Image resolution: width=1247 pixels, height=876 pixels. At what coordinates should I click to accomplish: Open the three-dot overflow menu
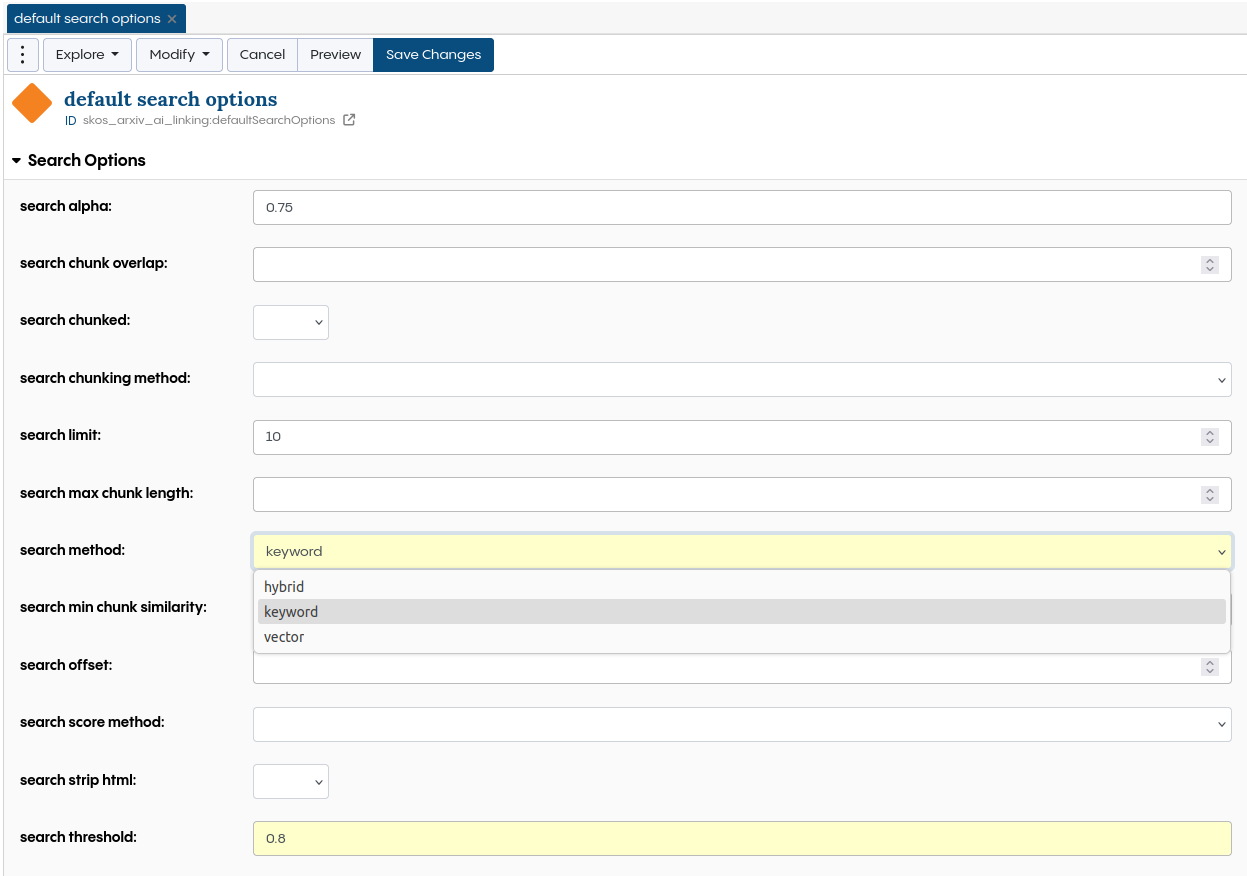coord(22,55)
